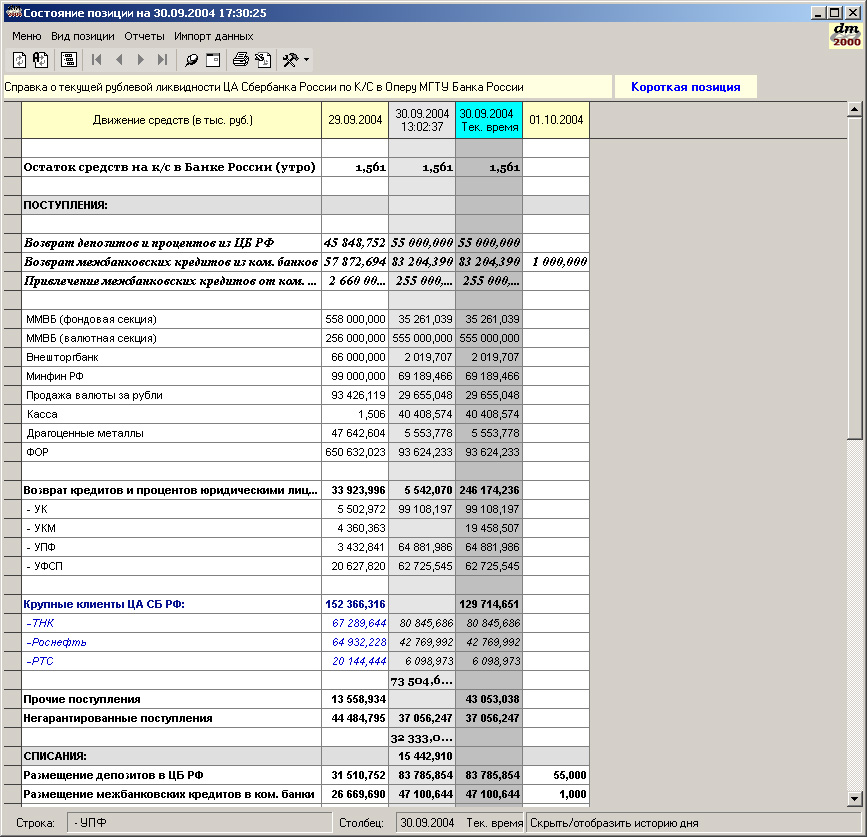The height and width of the screenshot is (837, 867).
Task: Open tools via hammer and wrench icon
Action: tap(290, 60)
